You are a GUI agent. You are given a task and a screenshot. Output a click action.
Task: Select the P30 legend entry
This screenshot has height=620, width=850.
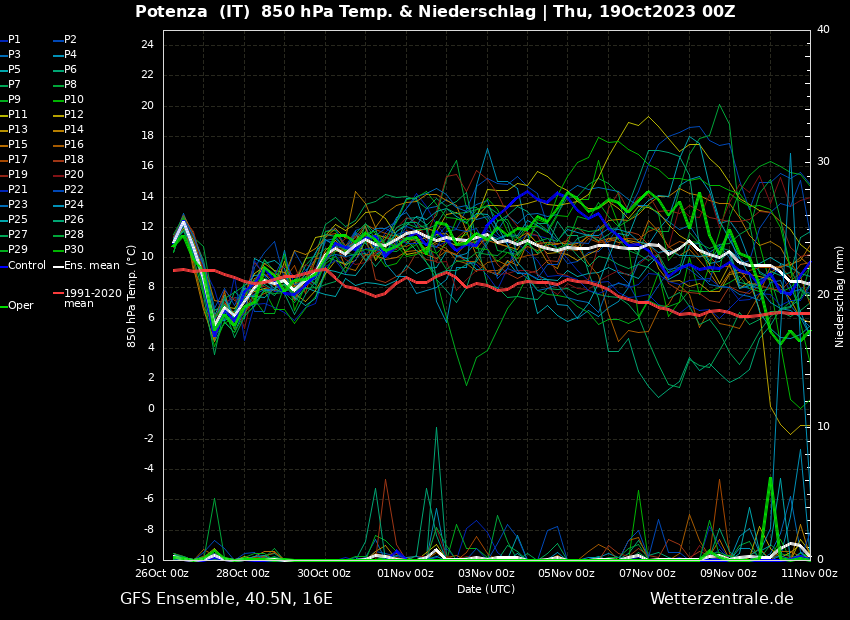[73, 250]
